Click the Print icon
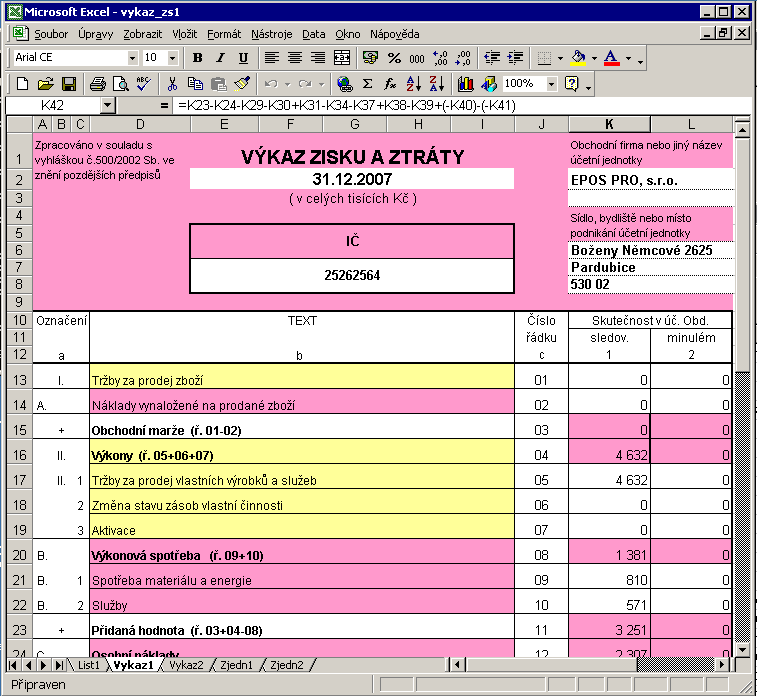Screen dimensions: 757x696 click(x=97, y=84)
